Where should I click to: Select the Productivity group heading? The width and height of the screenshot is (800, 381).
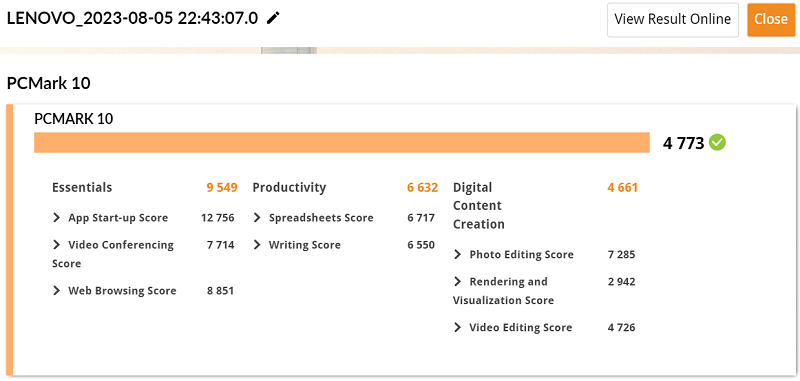tap(289, 187)
